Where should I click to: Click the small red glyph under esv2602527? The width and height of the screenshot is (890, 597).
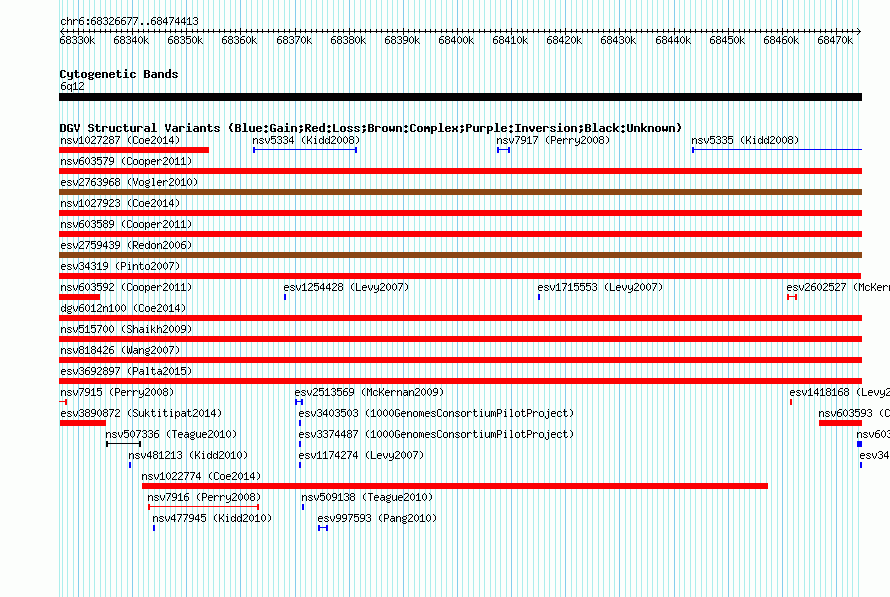(792, 297)
